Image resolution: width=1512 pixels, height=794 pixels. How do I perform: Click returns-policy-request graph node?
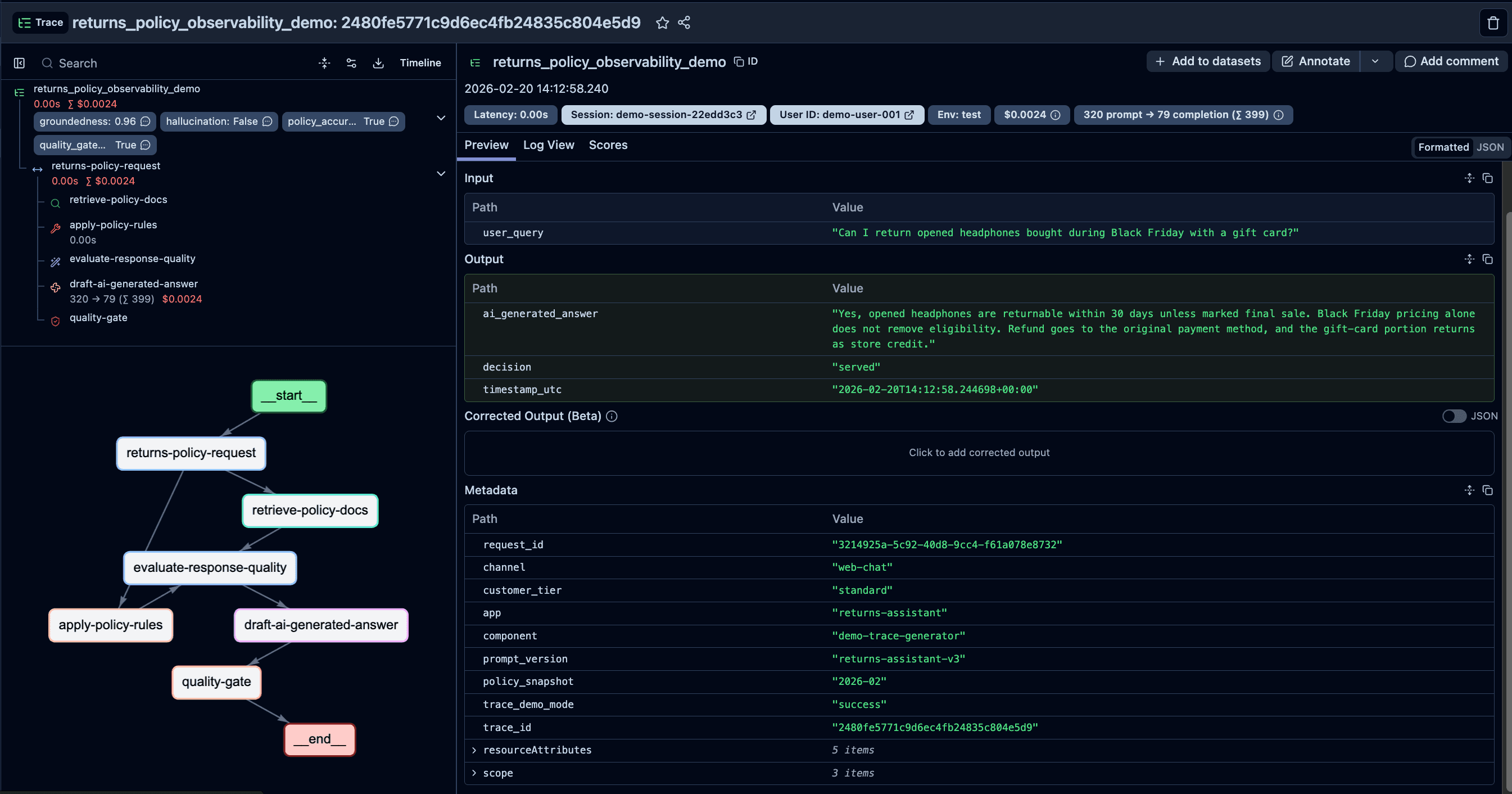191,453
